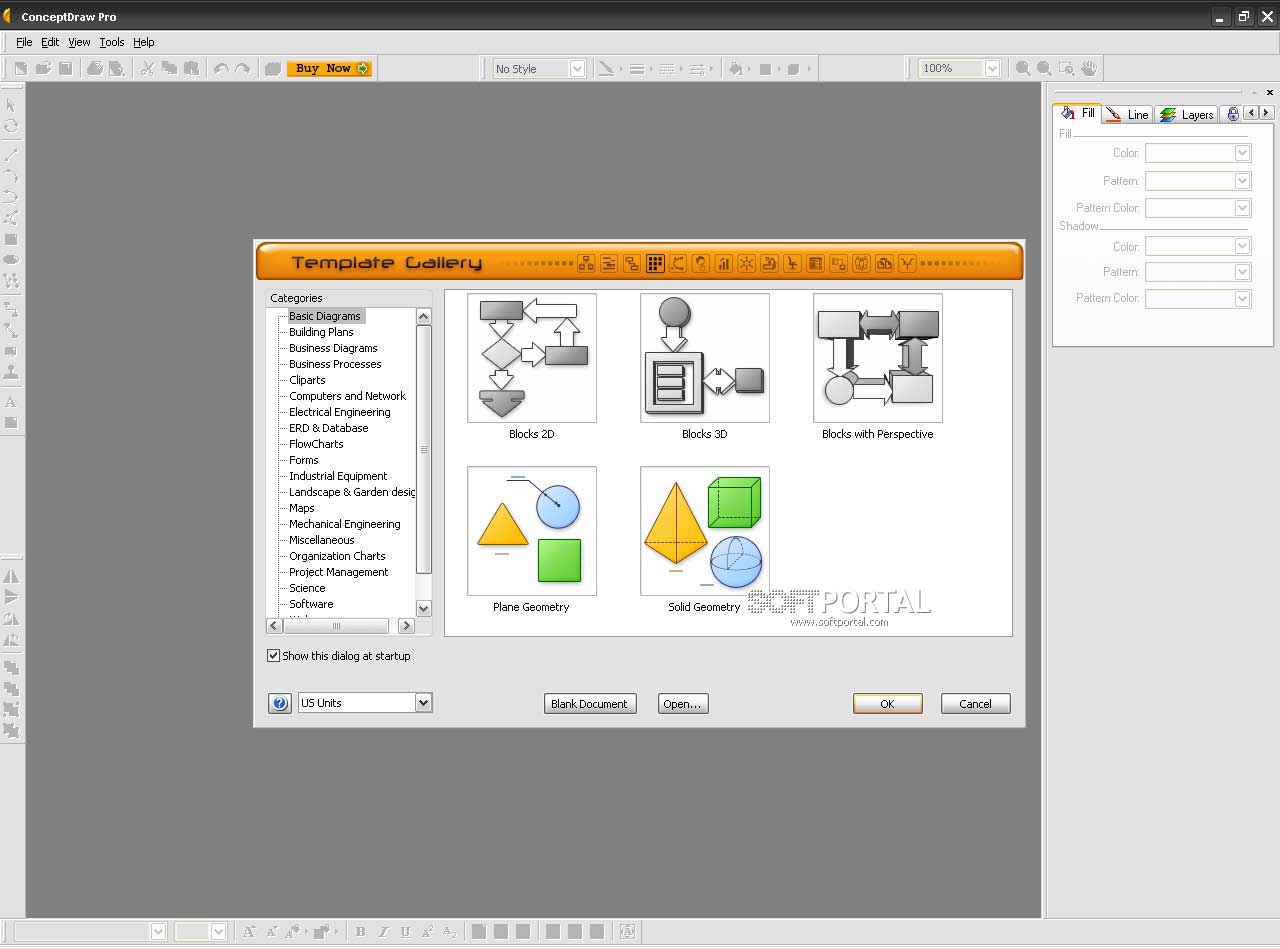The image size is (1280, 949).
Task: Open the Shadow Color dropdown
Action: 1242,246
